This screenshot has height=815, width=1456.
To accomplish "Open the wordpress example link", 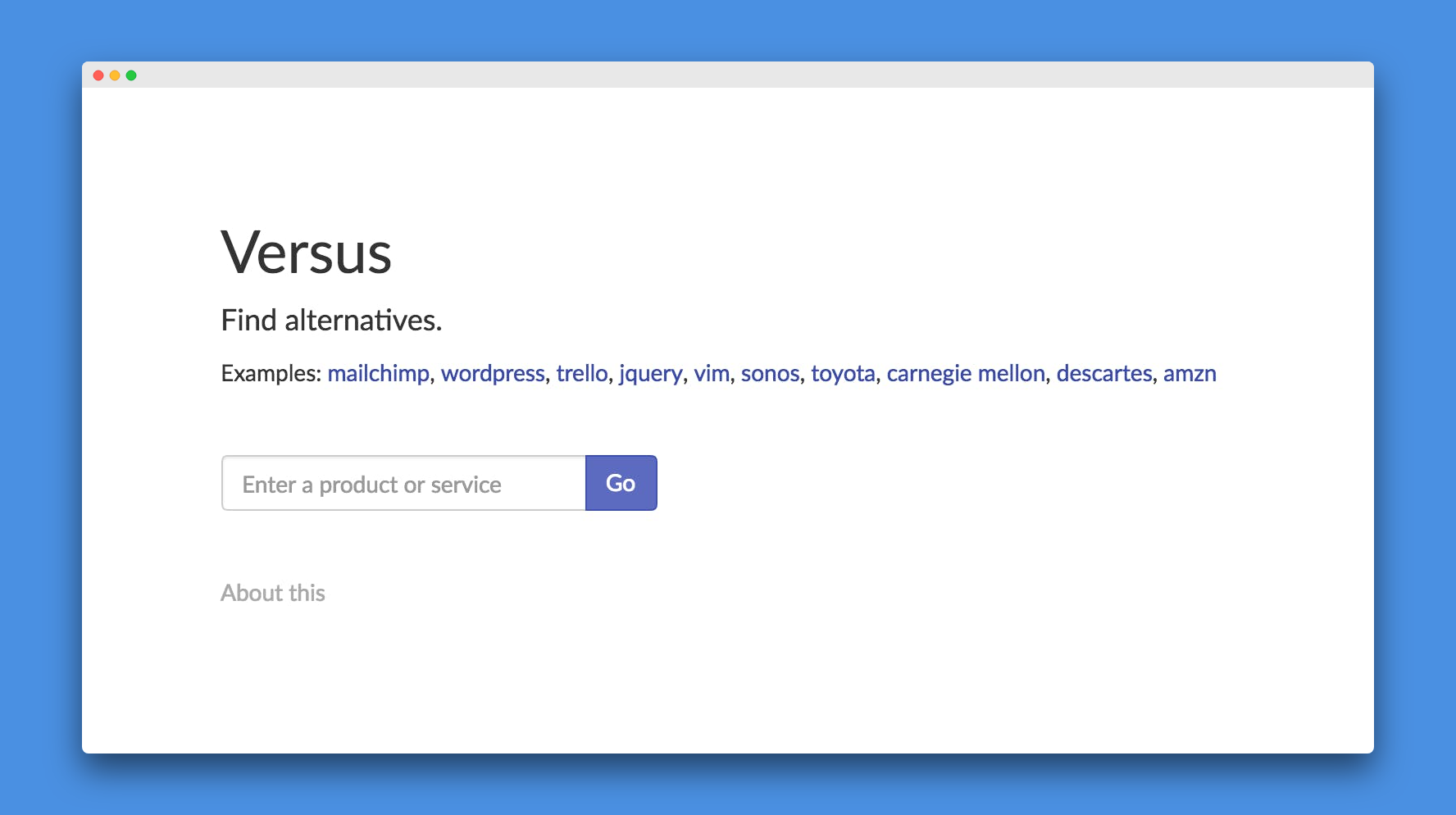I will [493, 374].
